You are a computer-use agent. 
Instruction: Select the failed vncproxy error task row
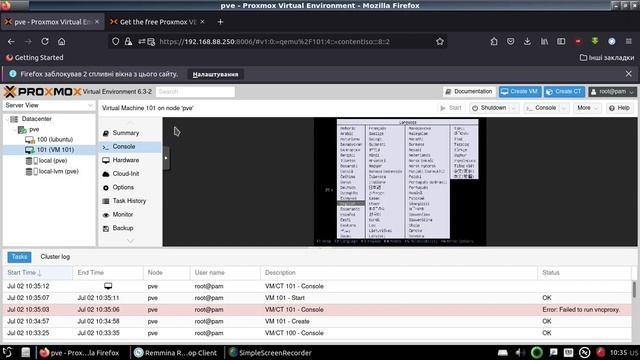click(x=318, y=309)
